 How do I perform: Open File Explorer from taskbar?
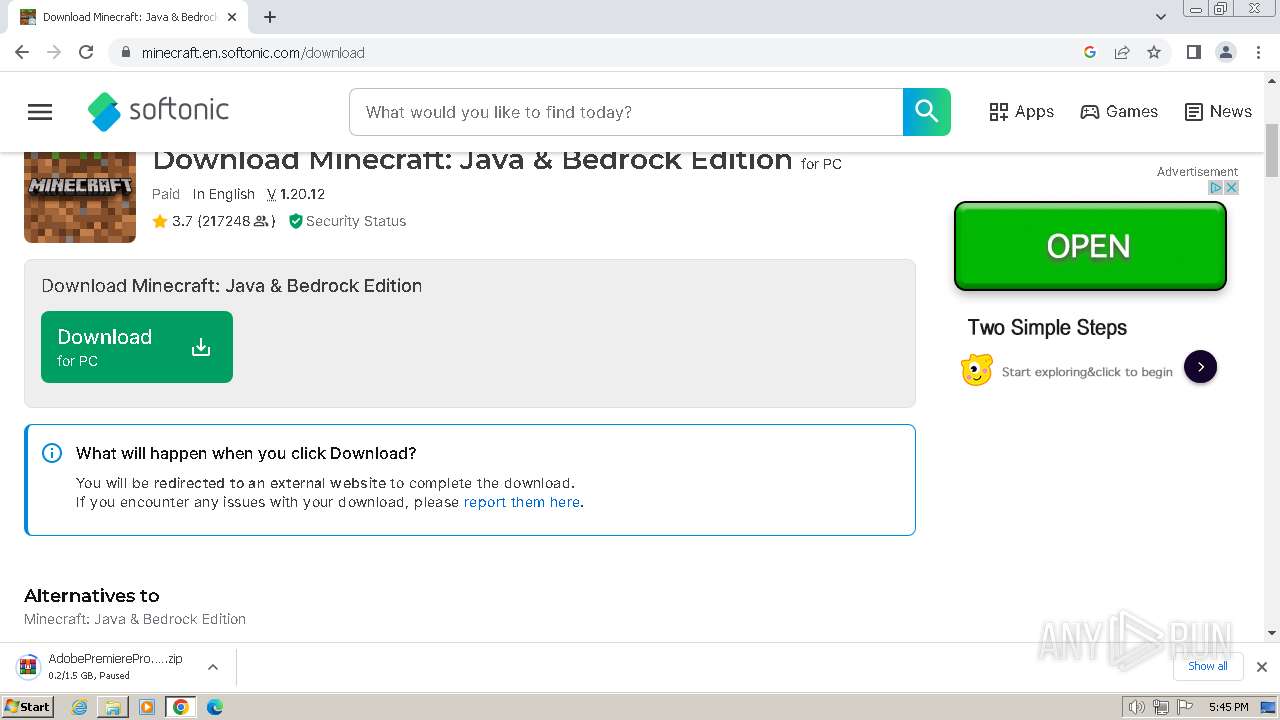113,707
